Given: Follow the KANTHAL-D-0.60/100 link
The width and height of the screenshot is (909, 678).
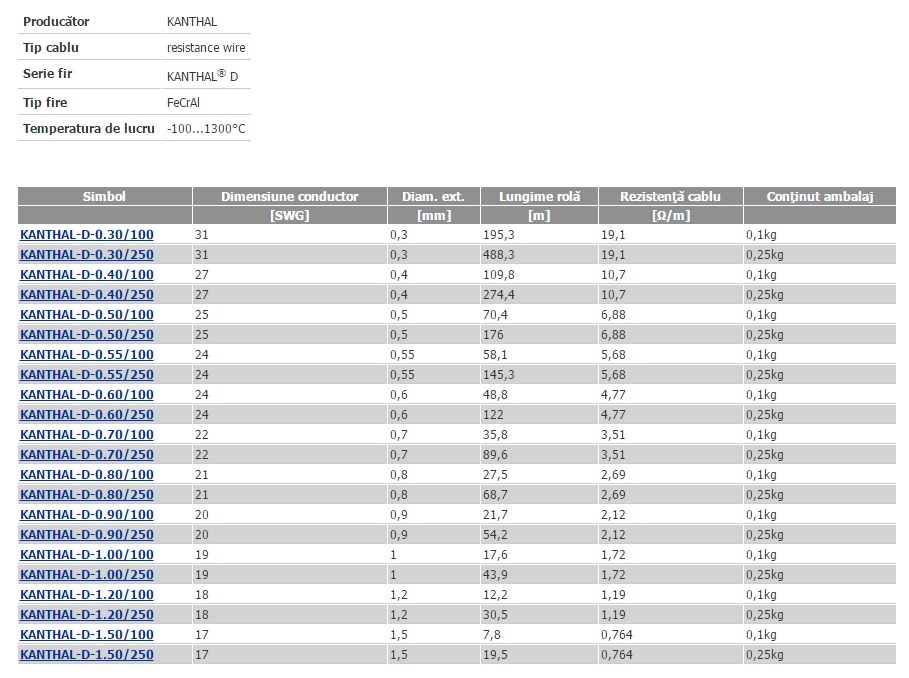Looking at the screenshot, I should click(87, 395).
